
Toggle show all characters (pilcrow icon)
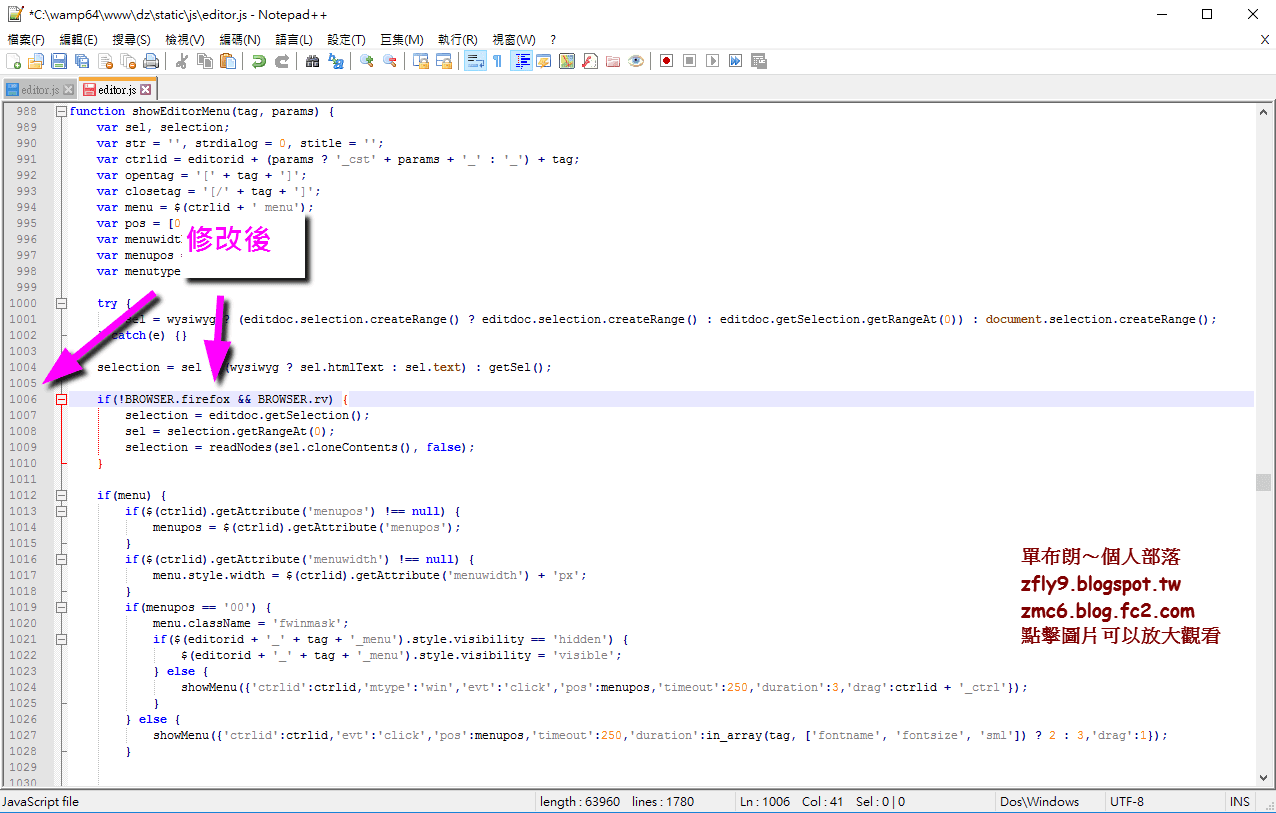[497, 61]
